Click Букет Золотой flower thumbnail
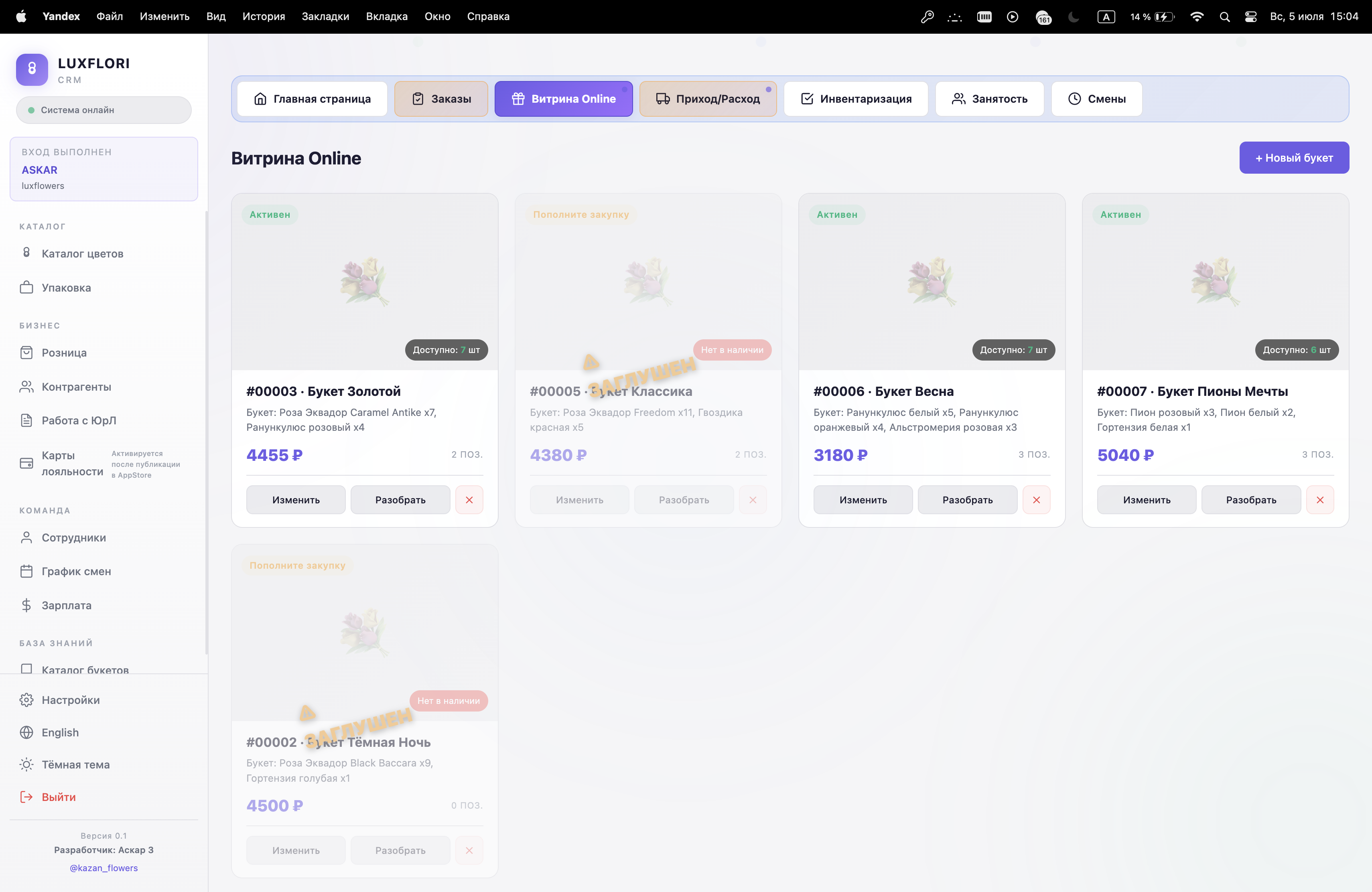This screenshot has width=1372, height=892. click(x=364, y=282)
